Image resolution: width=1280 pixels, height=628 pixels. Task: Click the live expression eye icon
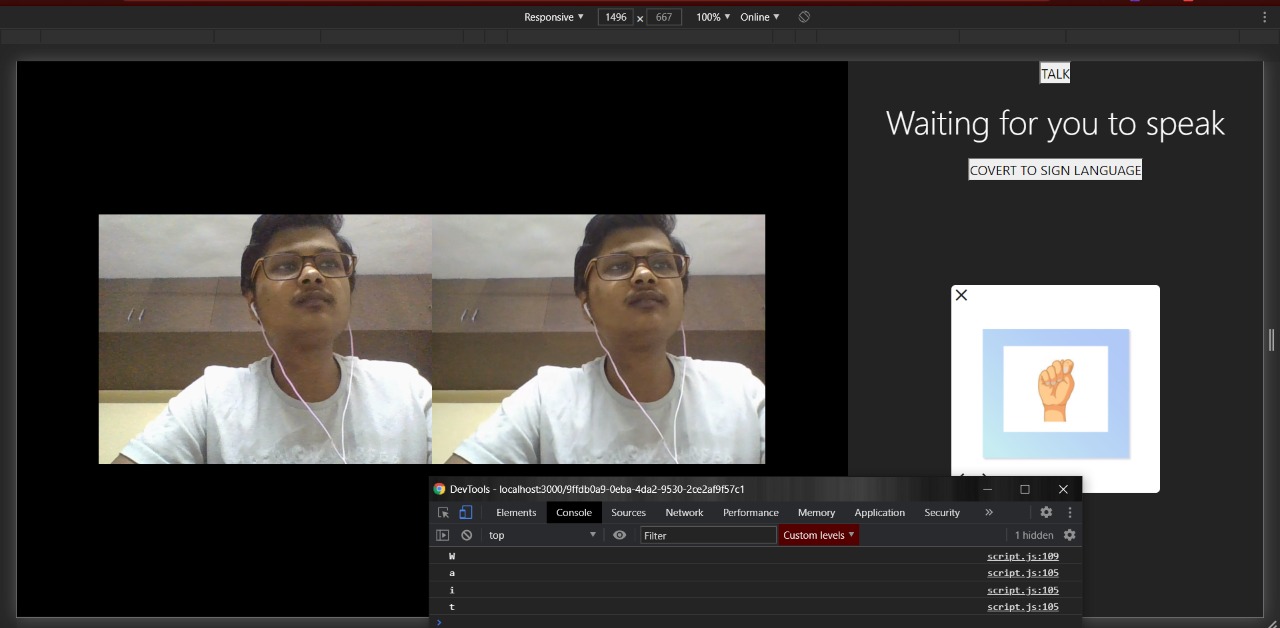(x=620, y=535)
